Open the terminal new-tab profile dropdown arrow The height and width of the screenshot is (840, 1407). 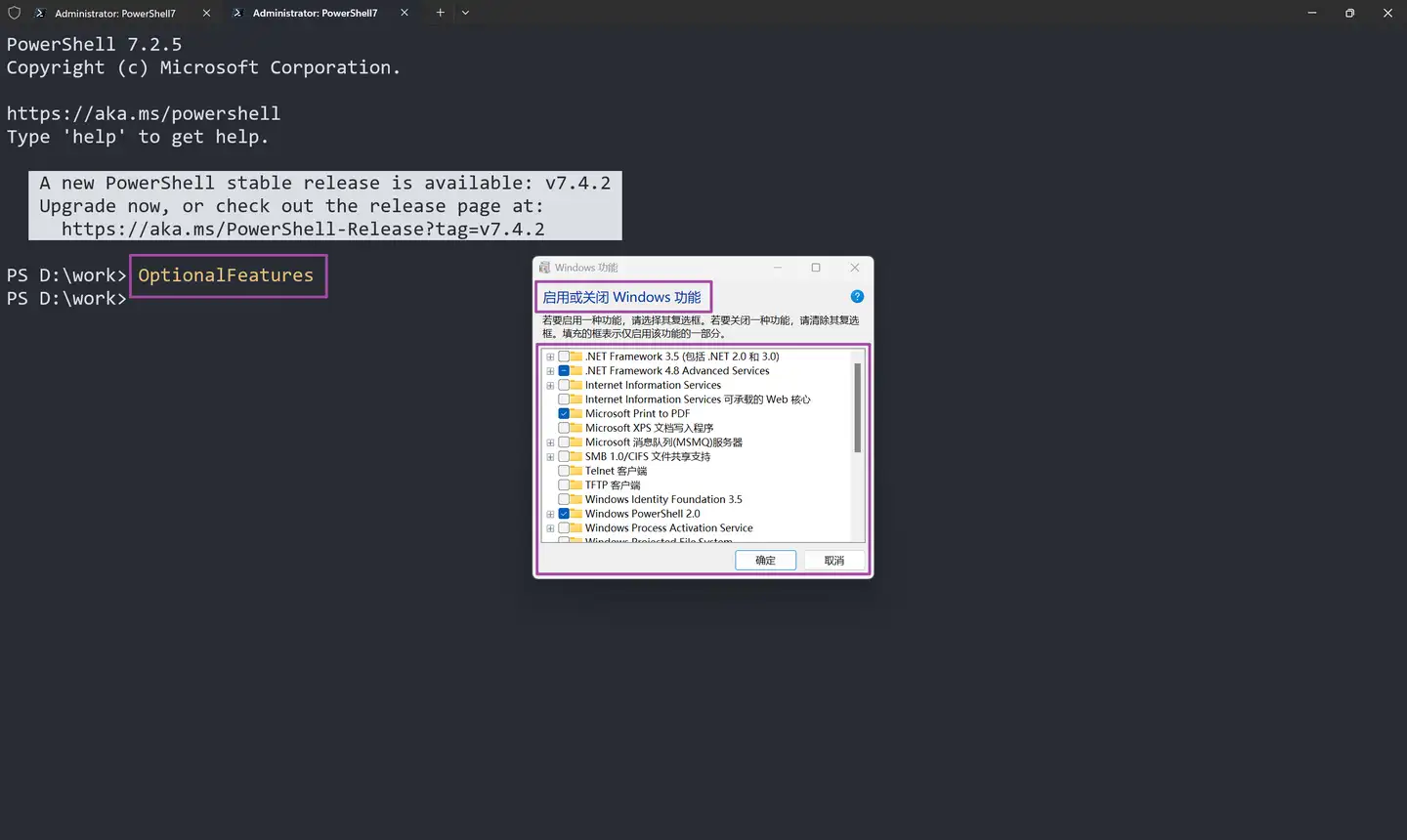[465, 13]
